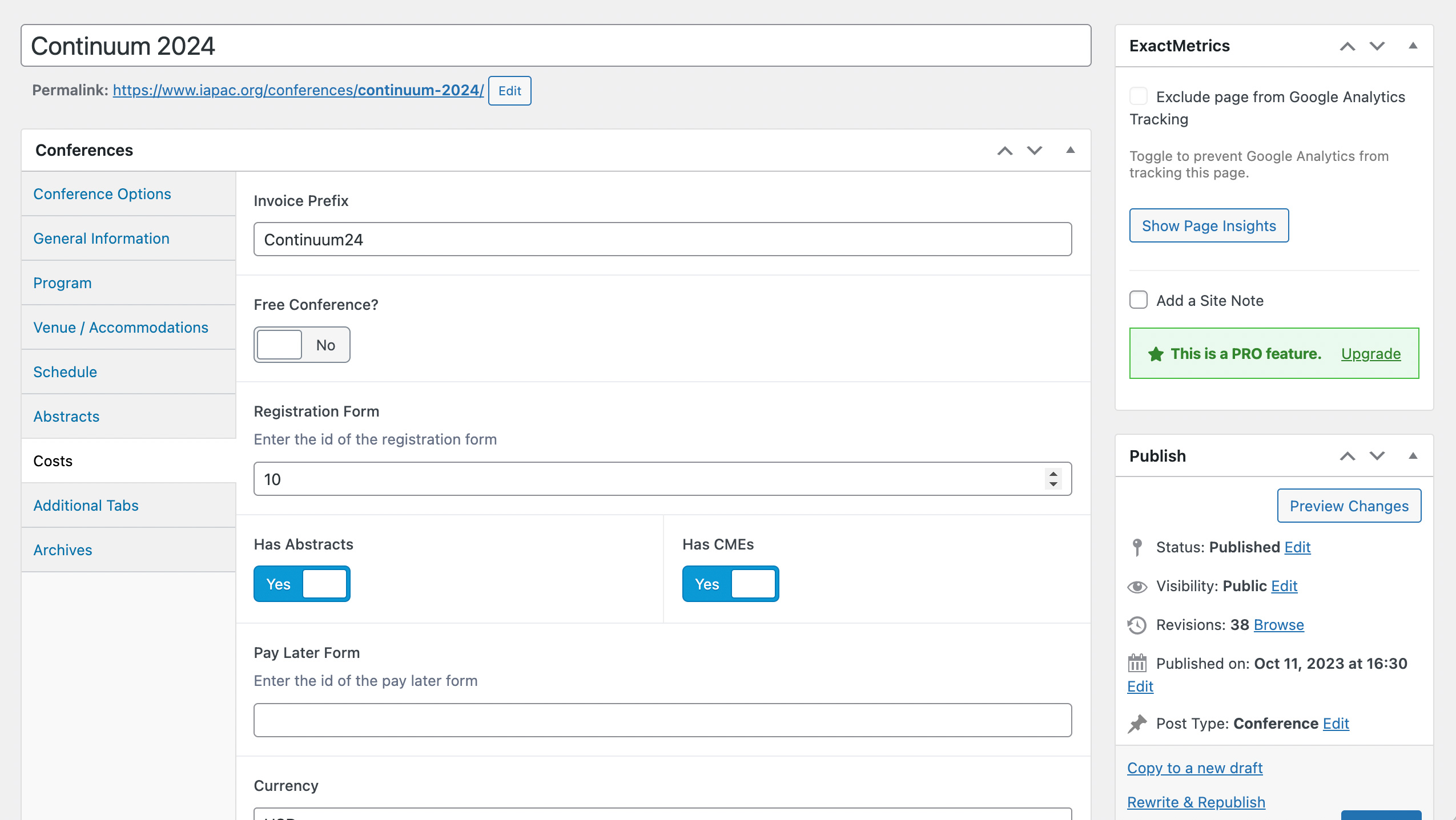Edit the Public visibility
Viewport: 1456px width, 820px height.
point(1284,586)
